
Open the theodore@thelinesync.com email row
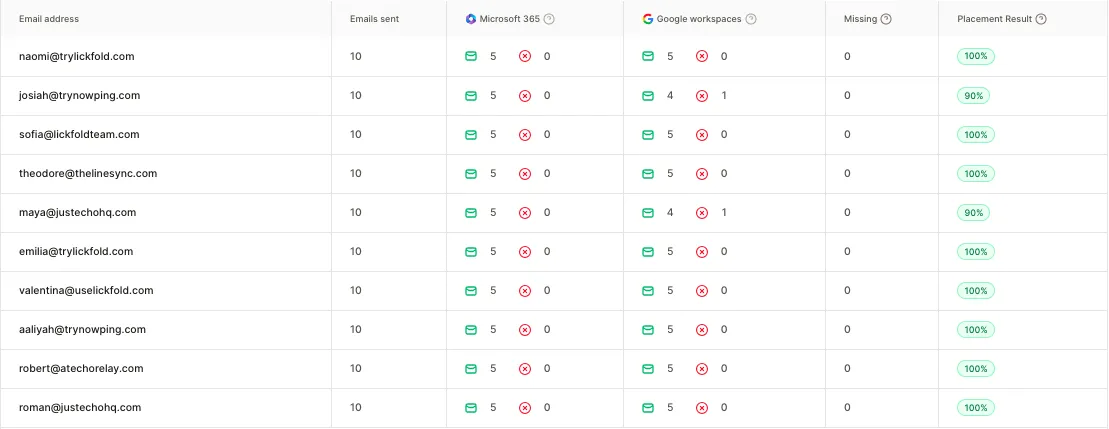pos(88,174)
